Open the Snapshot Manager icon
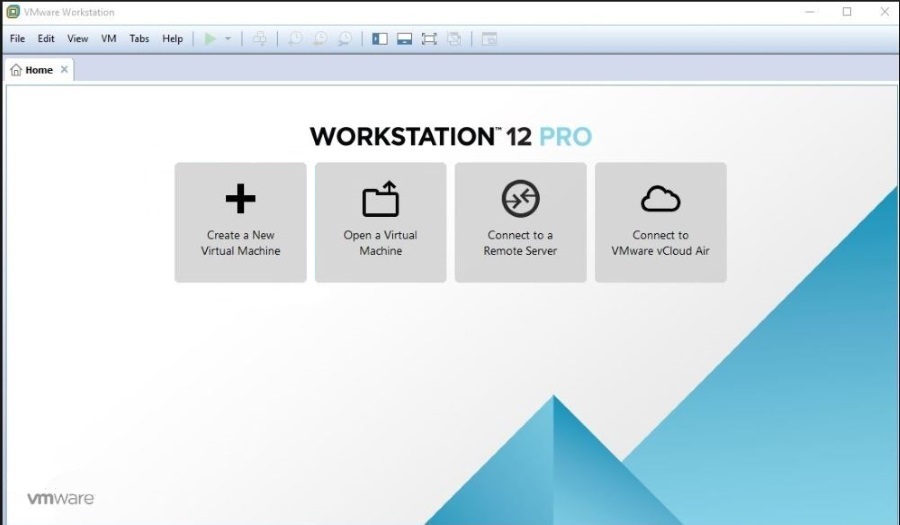 pos(344,39)
